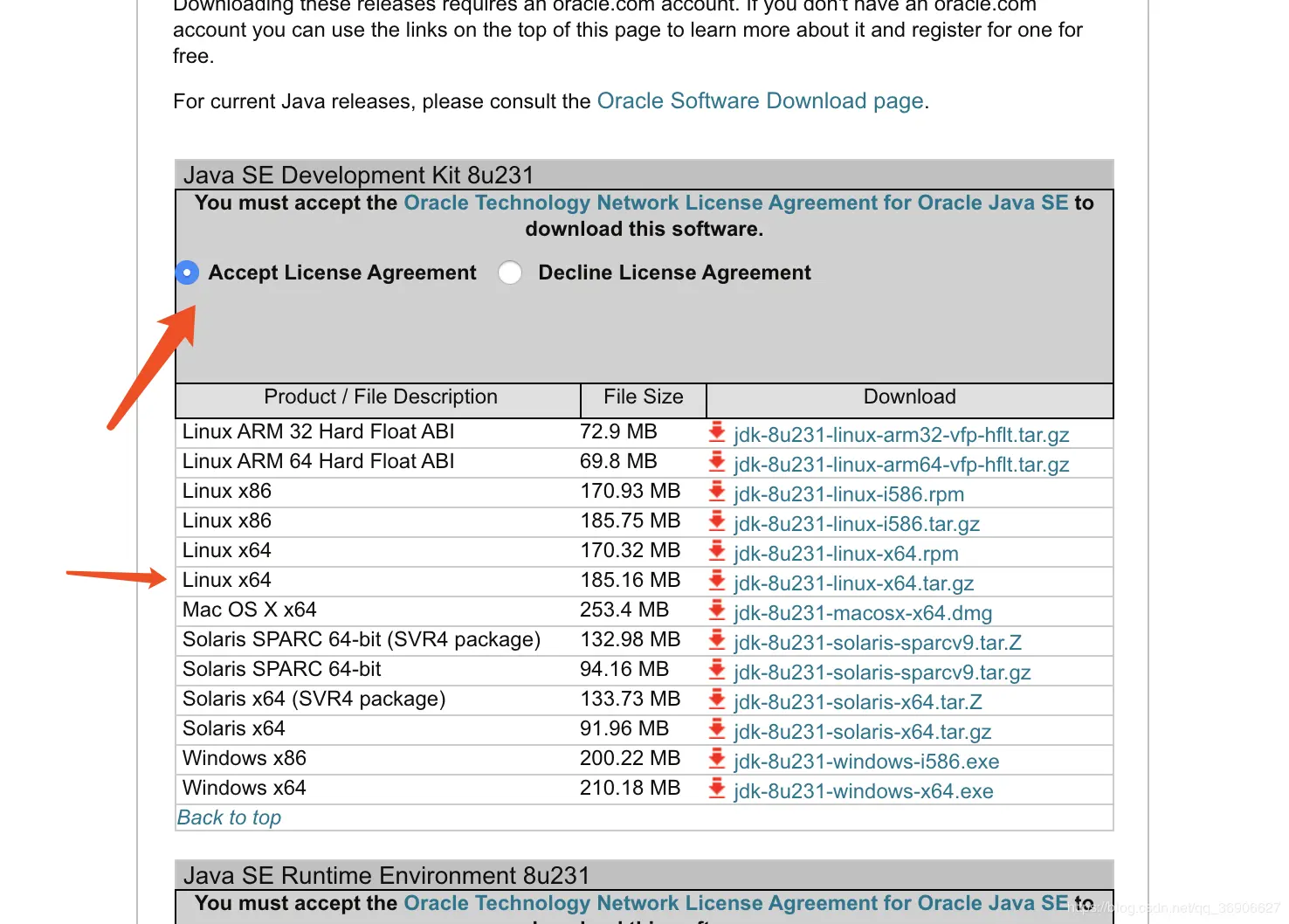Click download icon beside jdk-8u231-linux-arm32-vfp-hflt.tar.gz
Image resolution: width=1289 pixels, height=924 pixels.
coord(717,431)
